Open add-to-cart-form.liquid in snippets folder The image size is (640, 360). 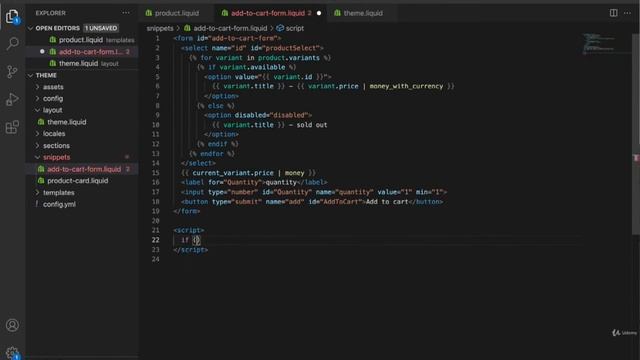(x=84, y=169)
